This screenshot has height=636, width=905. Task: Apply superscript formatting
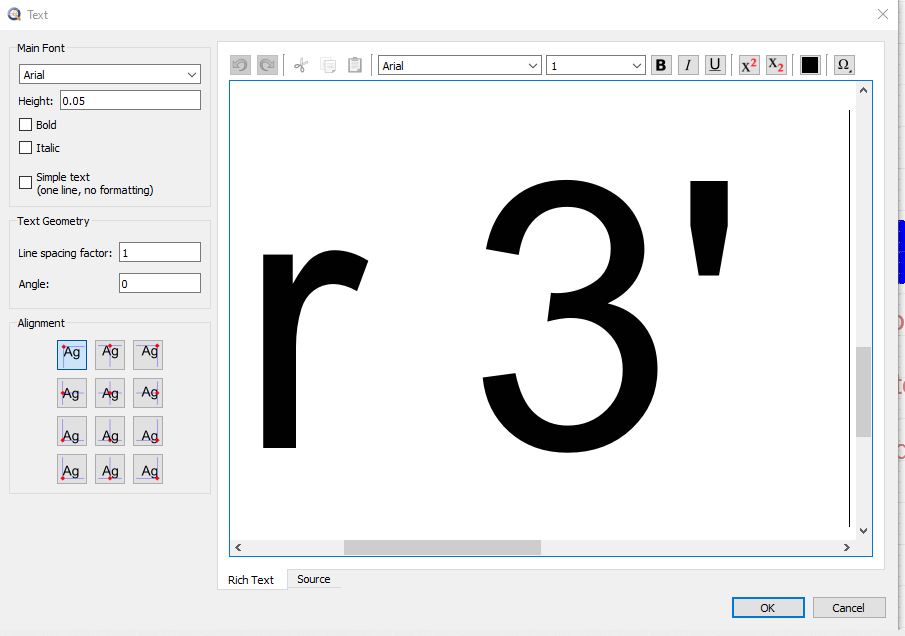pyautogui.click(x=749, y=65)
